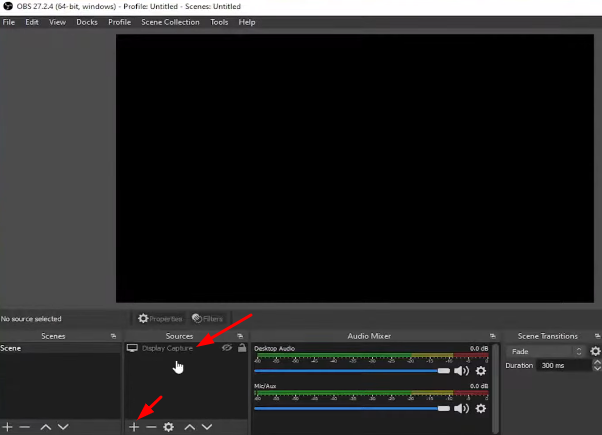Click the Audio Mixer vertical scrollbar
This screenshot has width=602, height=435.
495,389
